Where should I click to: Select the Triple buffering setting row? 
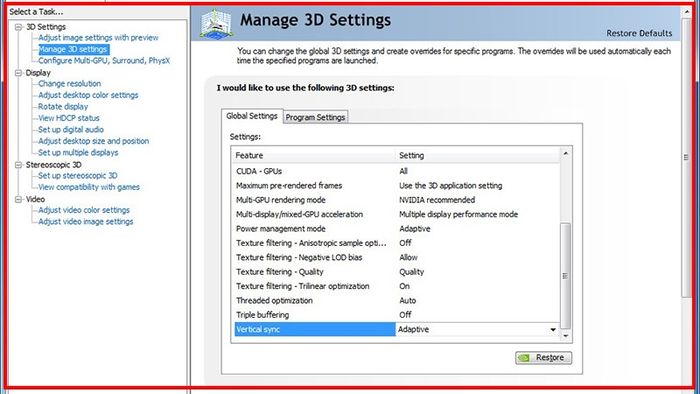(x=396, y=315)
